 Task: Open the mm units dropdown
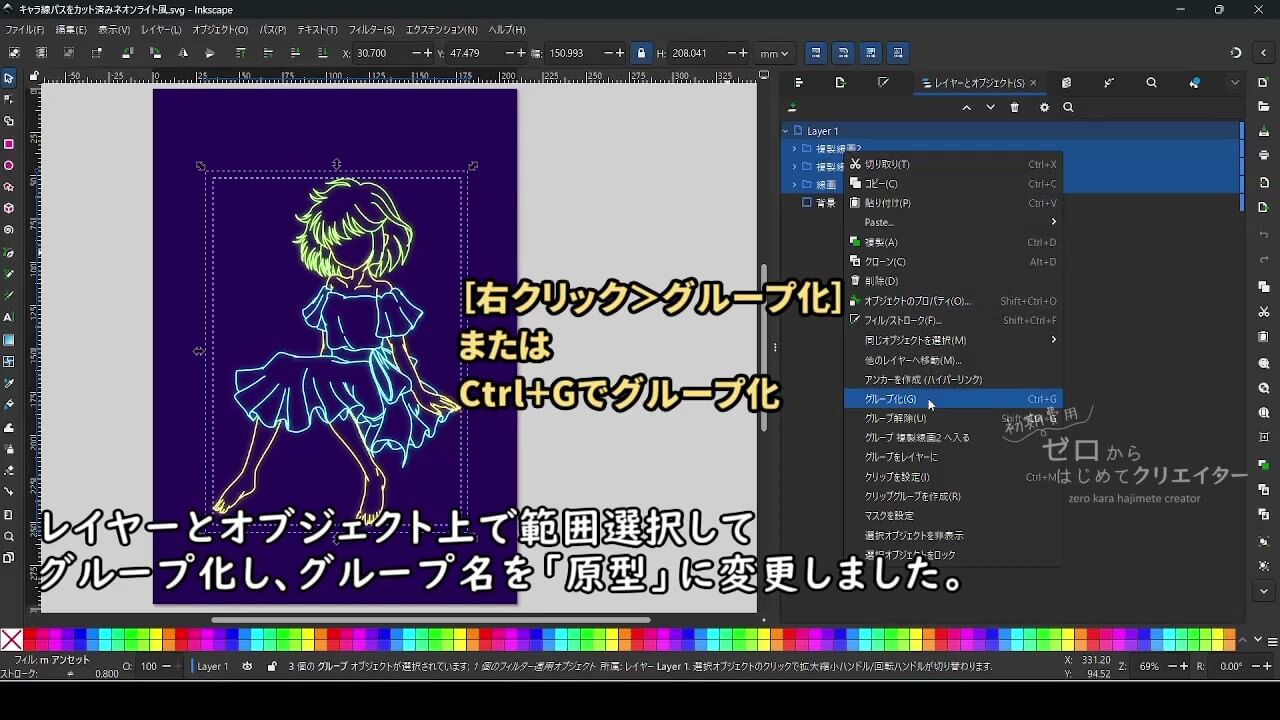774,53
